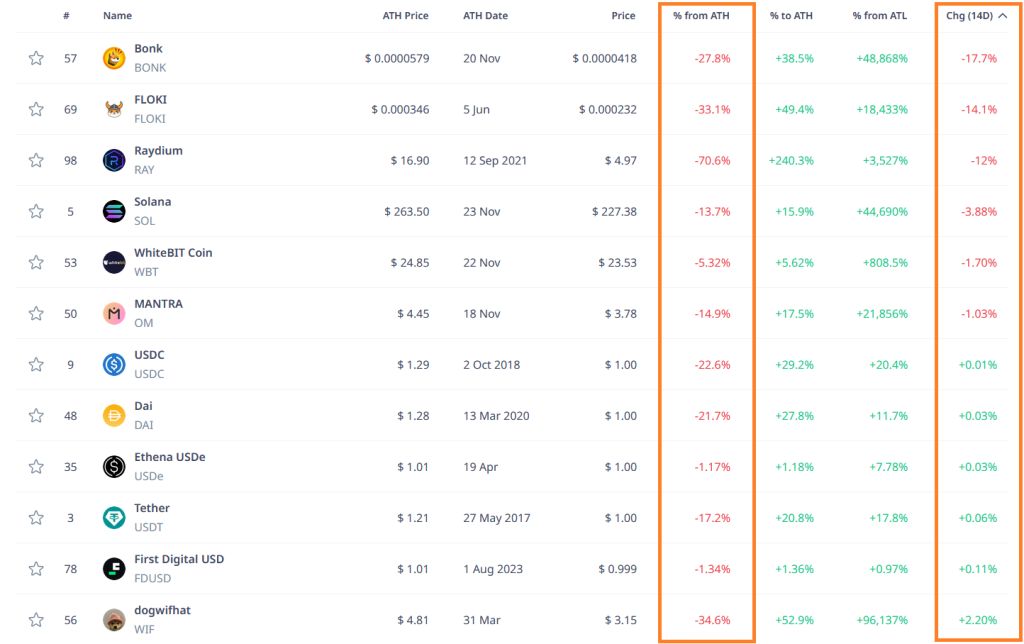Click the +96,137% from ATL value
Screen dimensions: 1024x644
[882, 620]
